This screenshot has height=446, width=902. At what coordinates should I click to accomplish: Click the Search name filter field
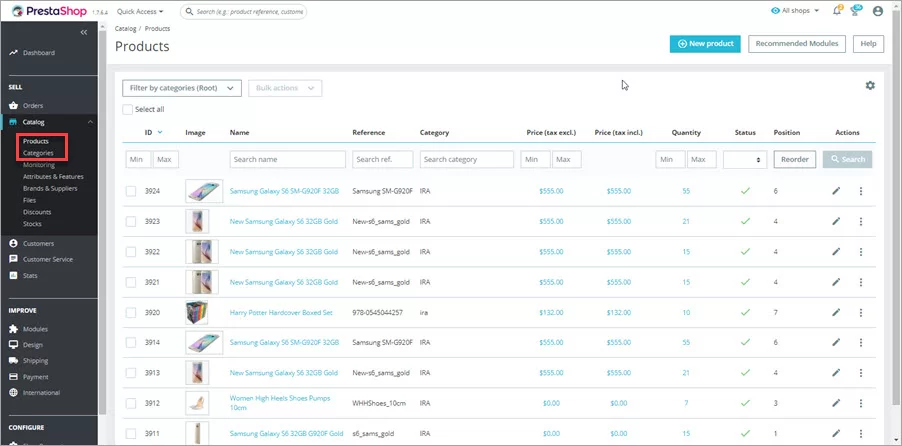tap(287, 160)
